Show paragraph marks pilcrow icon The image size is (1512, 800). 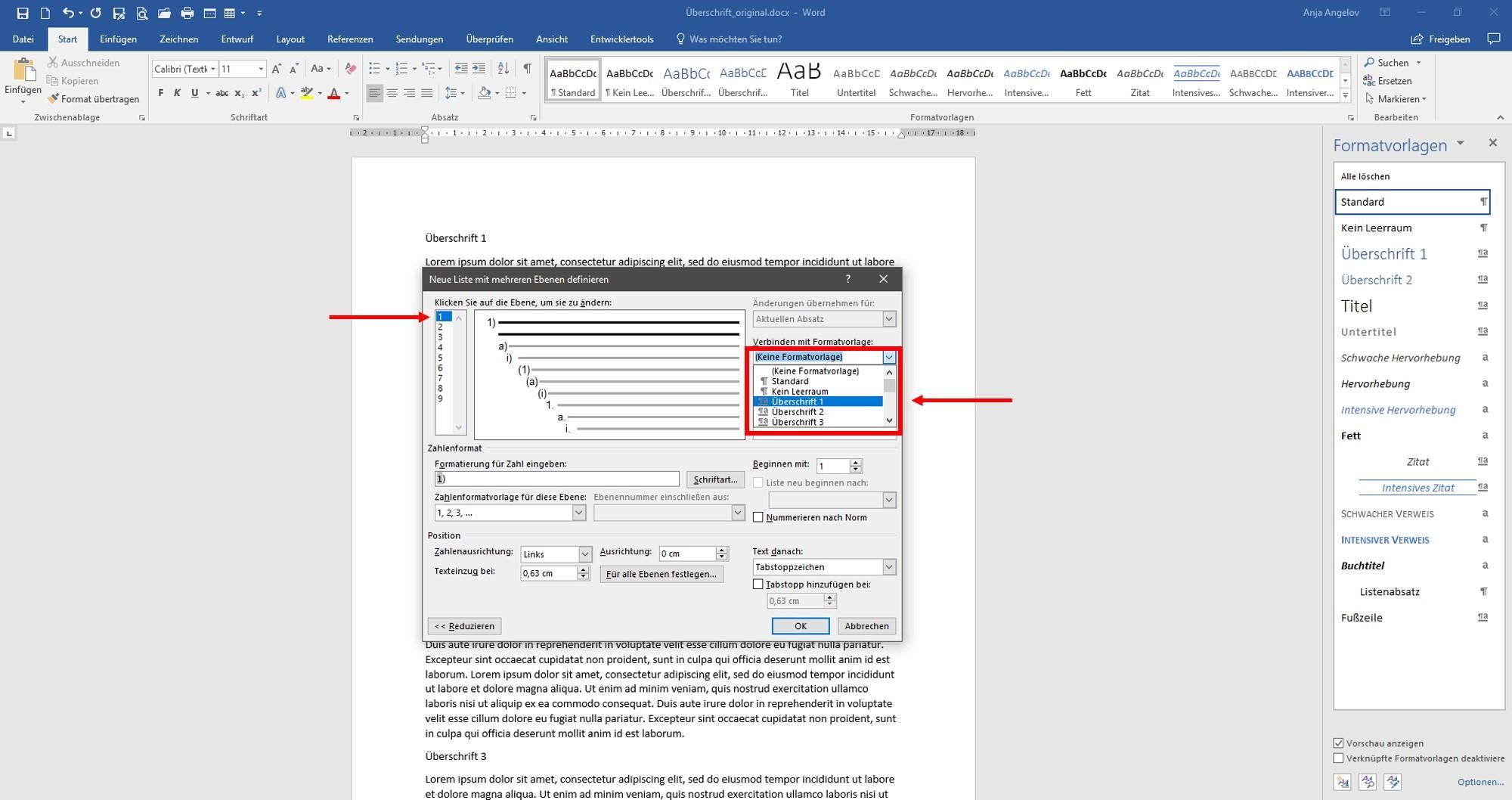527,69
